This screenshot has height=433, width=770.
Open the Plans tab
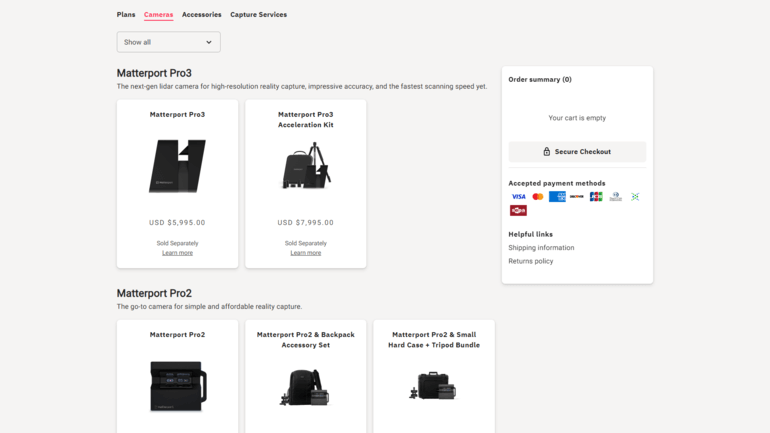[x=126, y=15]
